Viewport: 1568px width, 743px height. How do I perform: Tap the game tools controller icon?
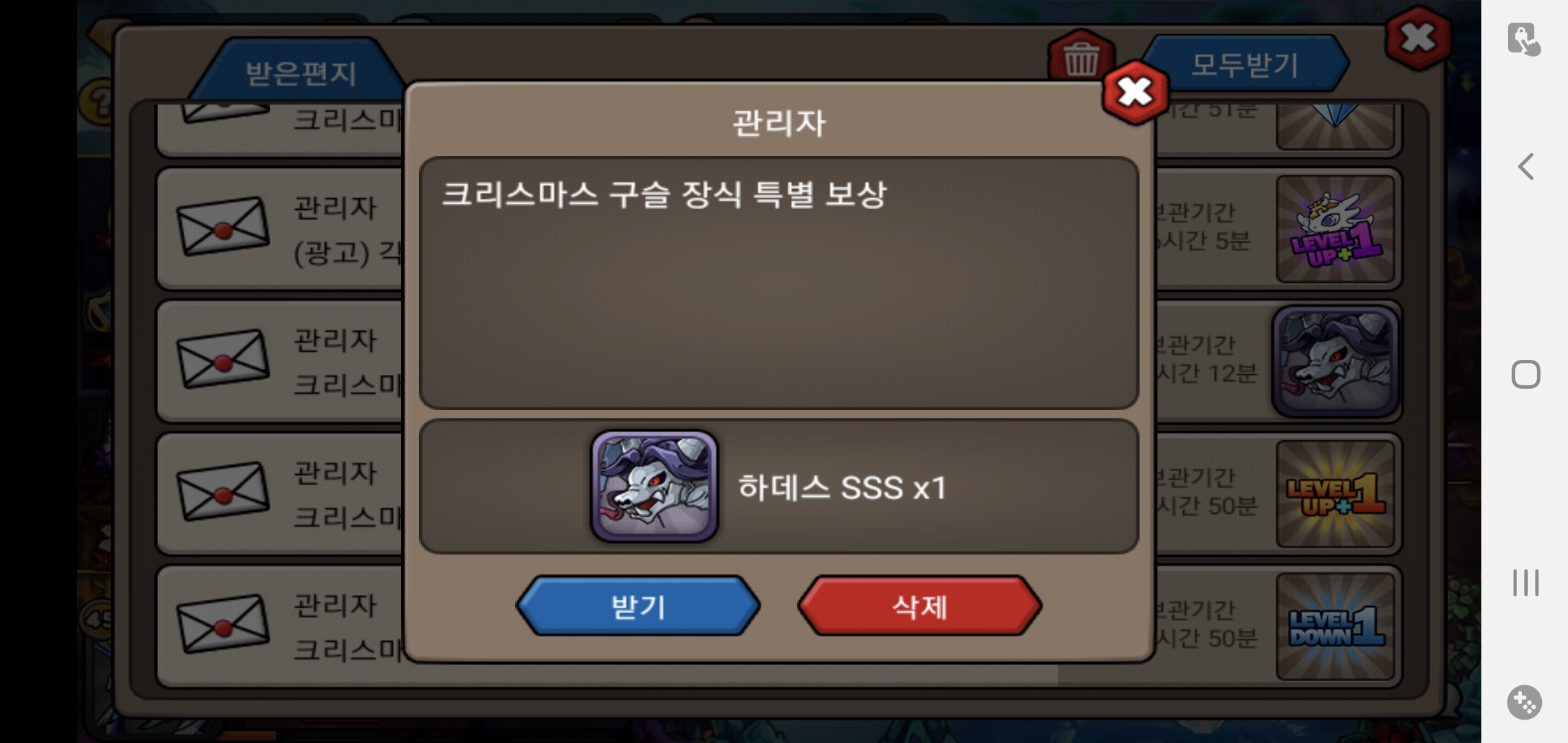1525,702
